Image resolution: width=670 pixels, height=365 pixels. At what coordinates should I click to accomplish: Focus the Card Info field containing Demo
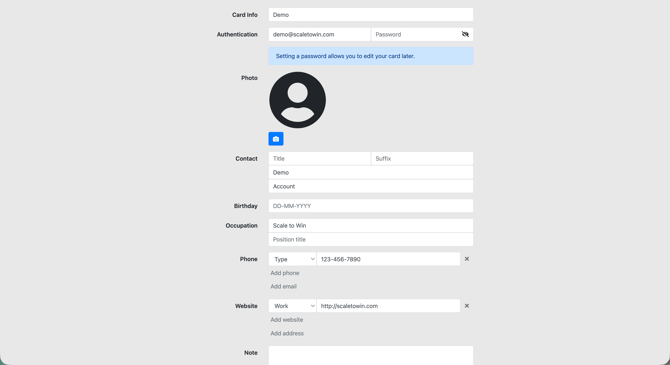click(370, 15)
